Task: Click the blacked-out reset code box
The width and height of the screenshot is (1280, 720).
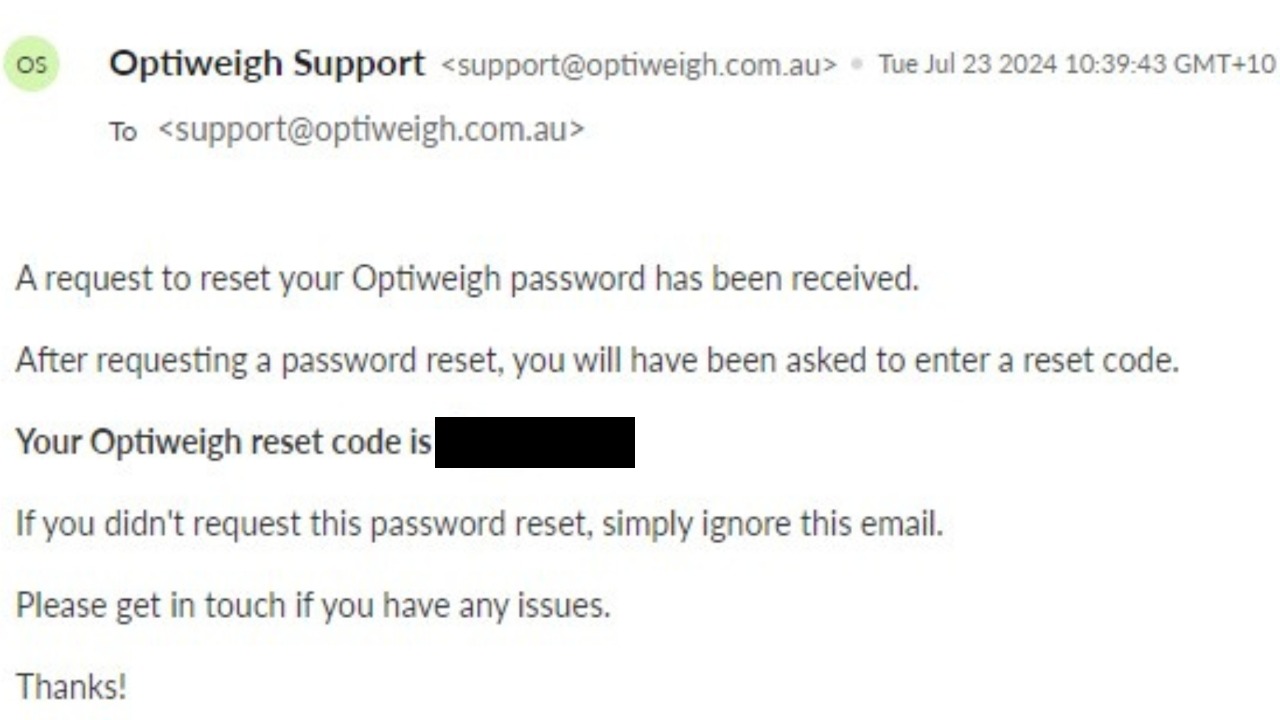Action: 535,443
